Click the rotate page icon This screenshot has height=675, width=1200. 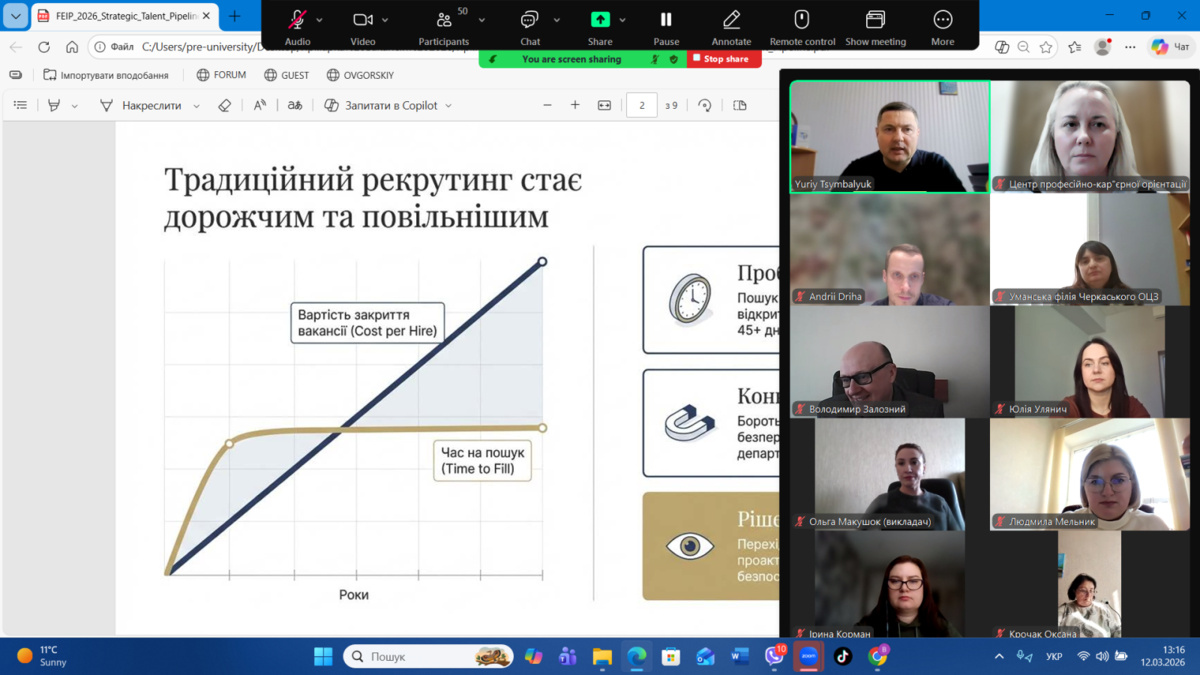tap(705, 105)
